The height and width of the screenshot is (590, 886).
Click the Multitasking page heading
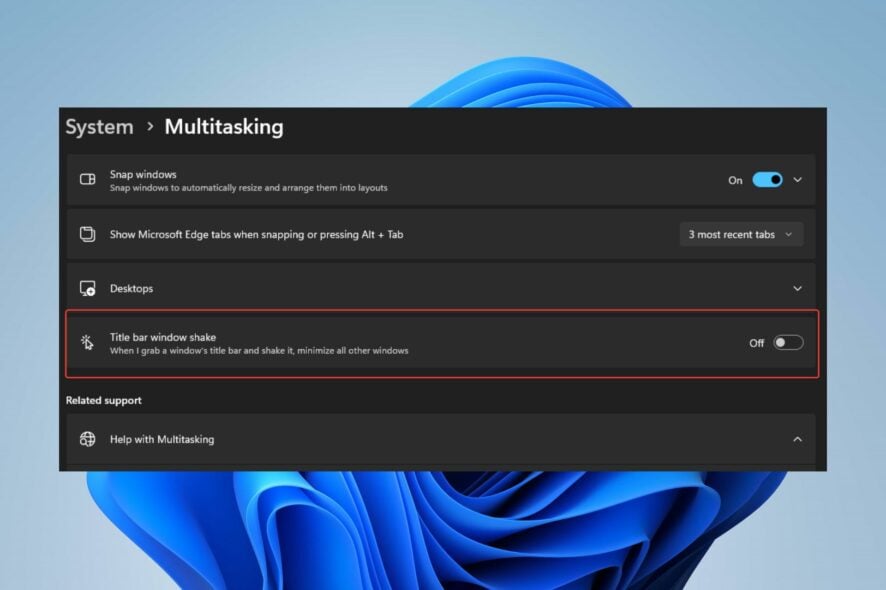click(x=224, y=127)
